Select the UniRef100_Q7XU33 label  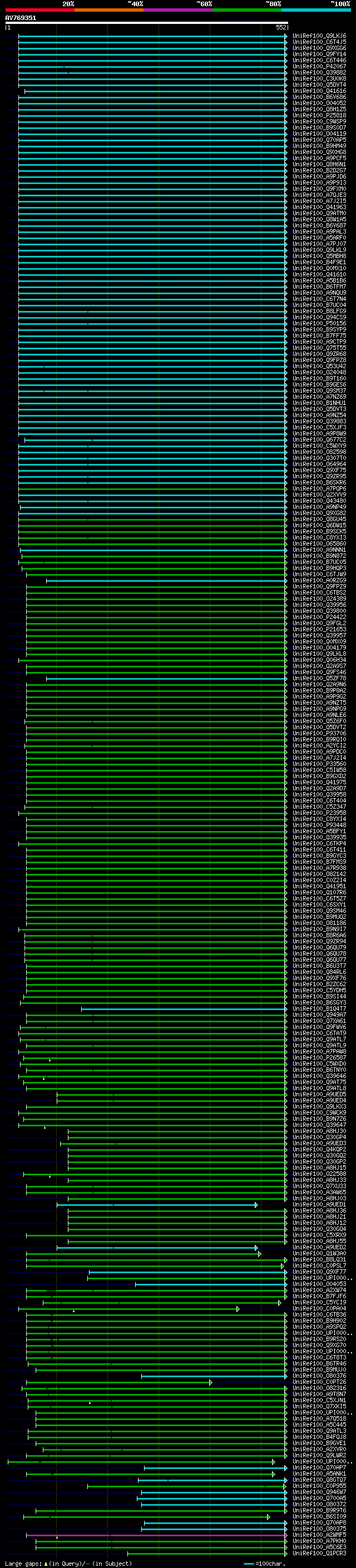319,1186
